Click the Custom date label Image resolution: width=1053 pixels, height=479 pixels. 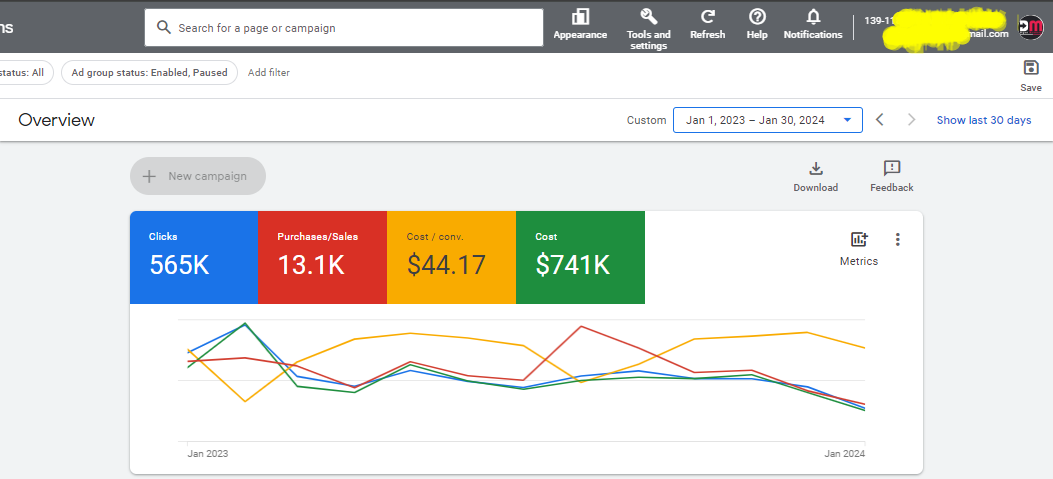pyautogui.click(x=647, y=120)
